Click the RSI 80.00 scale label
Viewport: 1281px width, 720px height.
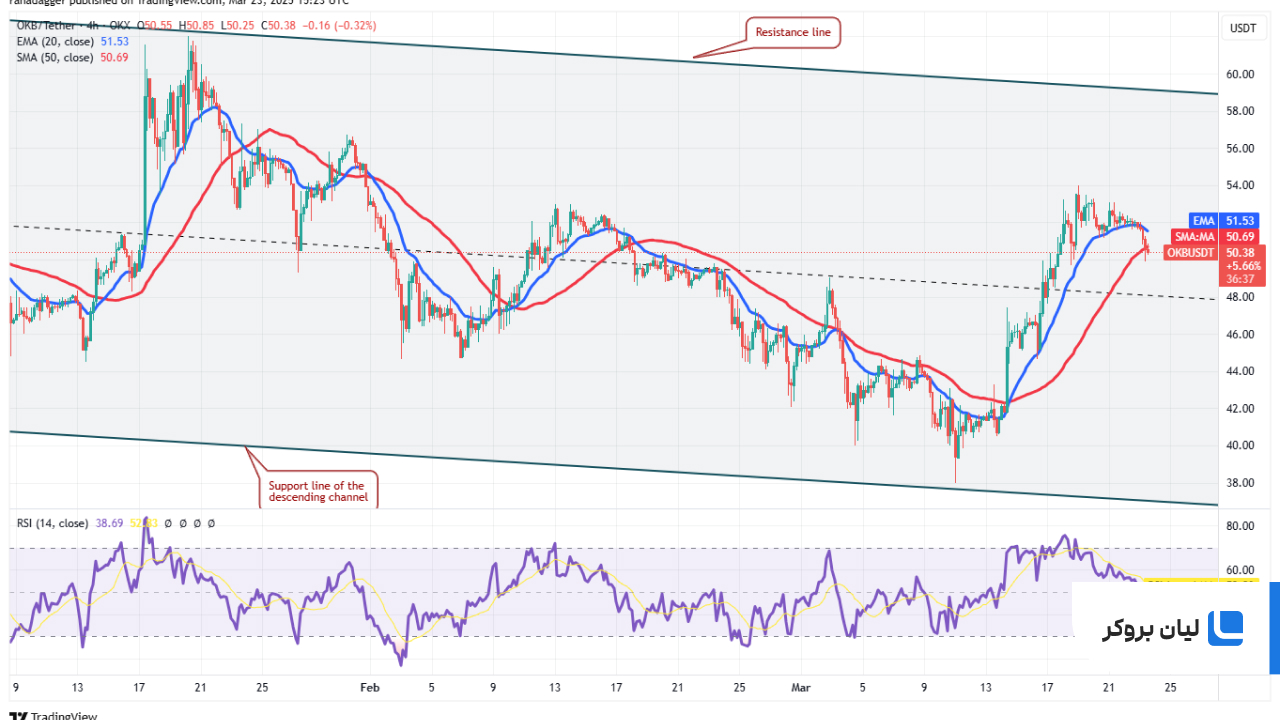[1241, 527]
